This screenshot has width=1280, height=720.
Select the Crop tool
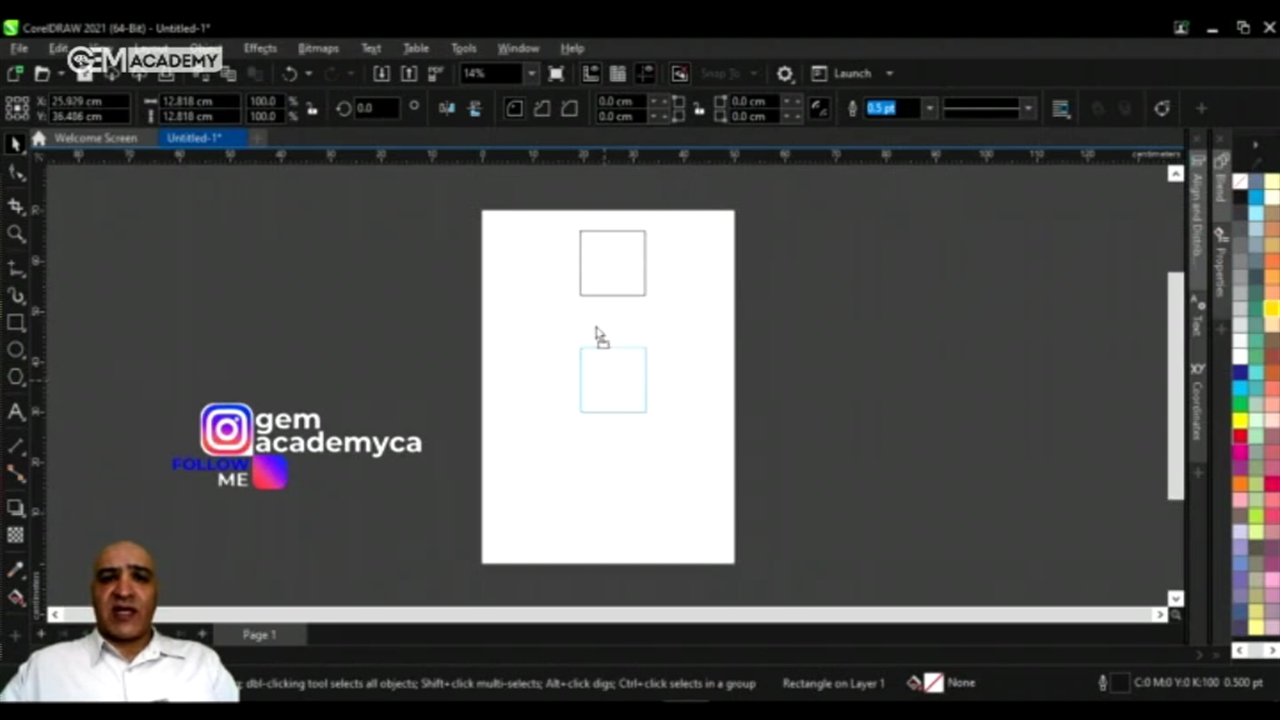point(15,206)
